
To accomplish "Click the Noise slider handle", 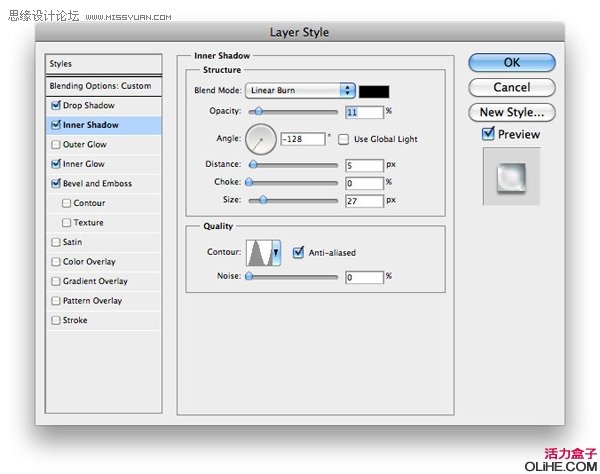I will coord(249,276).
